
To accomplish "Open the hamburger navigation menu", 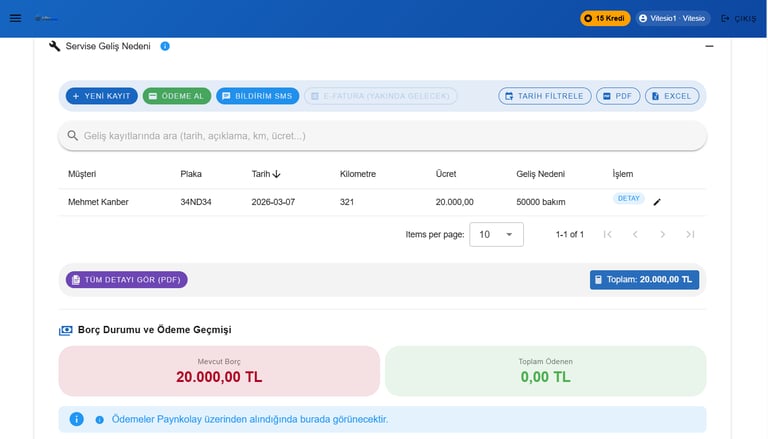I will tap(15, 18).
